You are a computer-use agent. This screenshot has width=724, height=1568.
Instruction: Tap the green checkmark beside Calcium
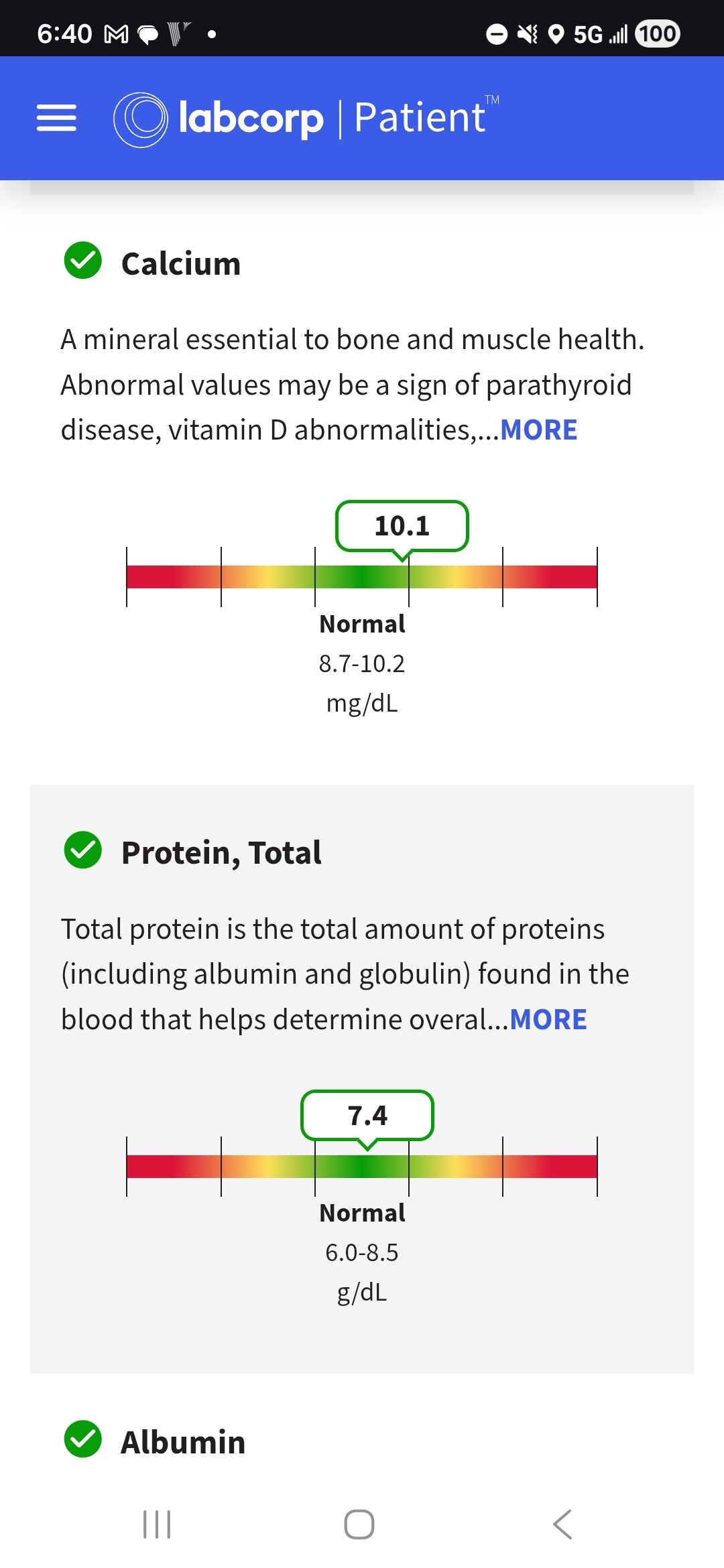pos(82,261)
